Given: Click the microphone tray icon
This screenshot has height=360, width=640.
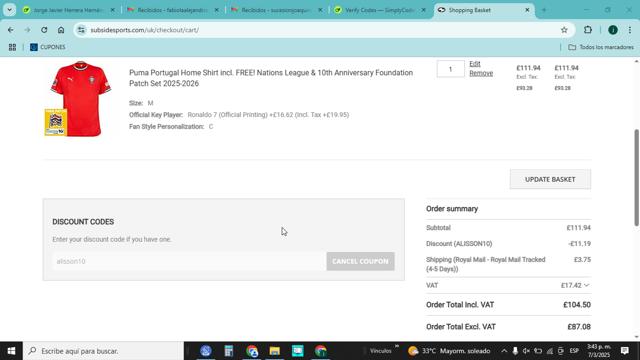Looking at the screenshot, I should (x=515, y=351).
